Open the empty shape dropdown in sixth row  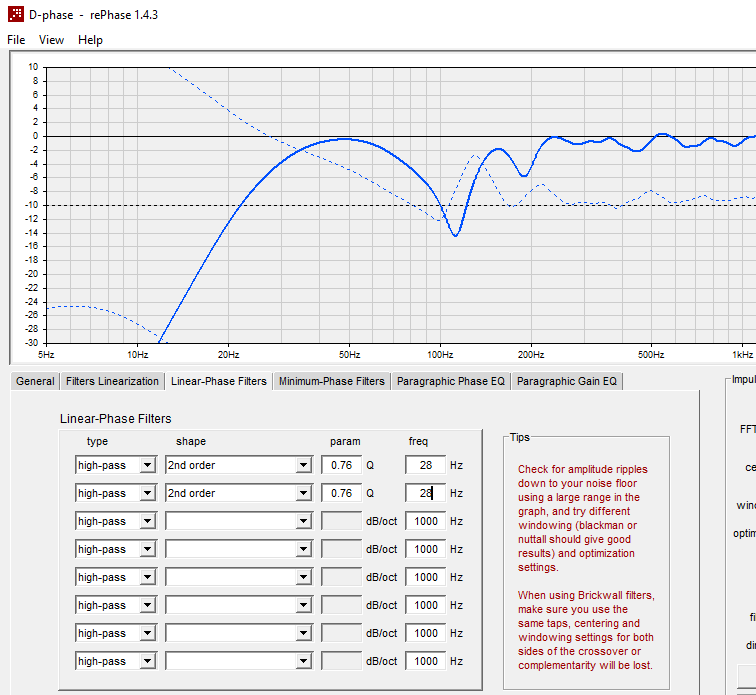239,605
